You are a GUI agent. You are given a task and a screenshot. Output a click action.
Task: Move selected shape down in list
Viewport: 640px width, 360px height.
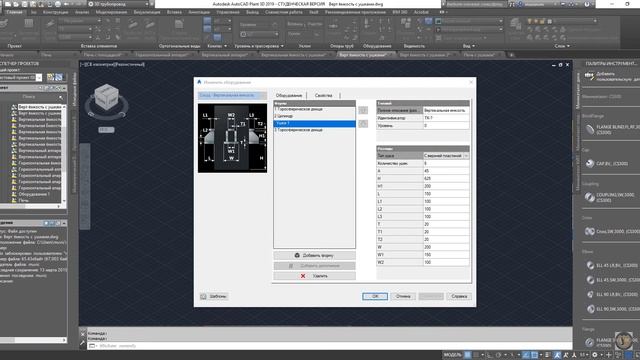pos(363,124)
